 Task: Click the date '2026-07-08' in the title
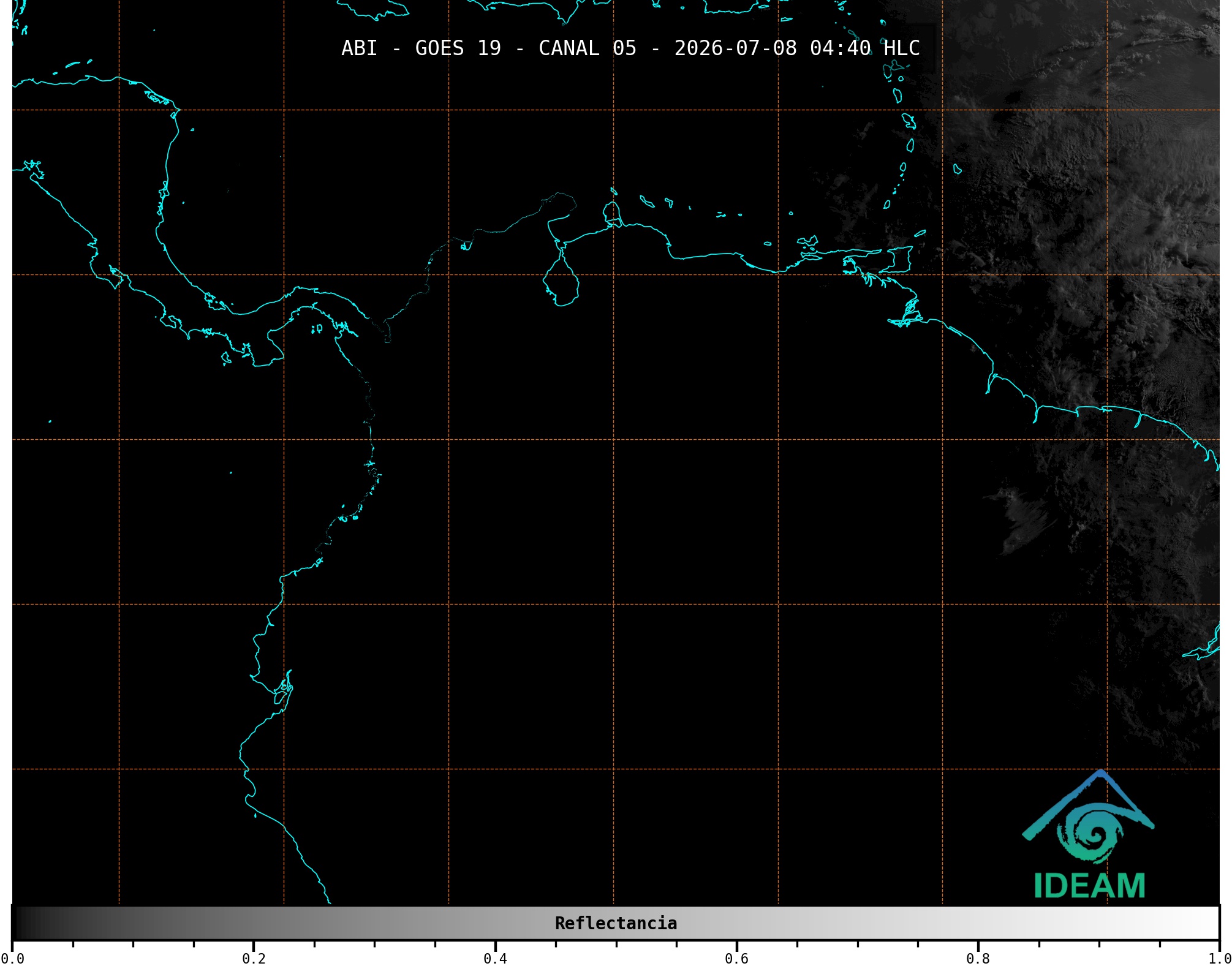pos(735,48)
